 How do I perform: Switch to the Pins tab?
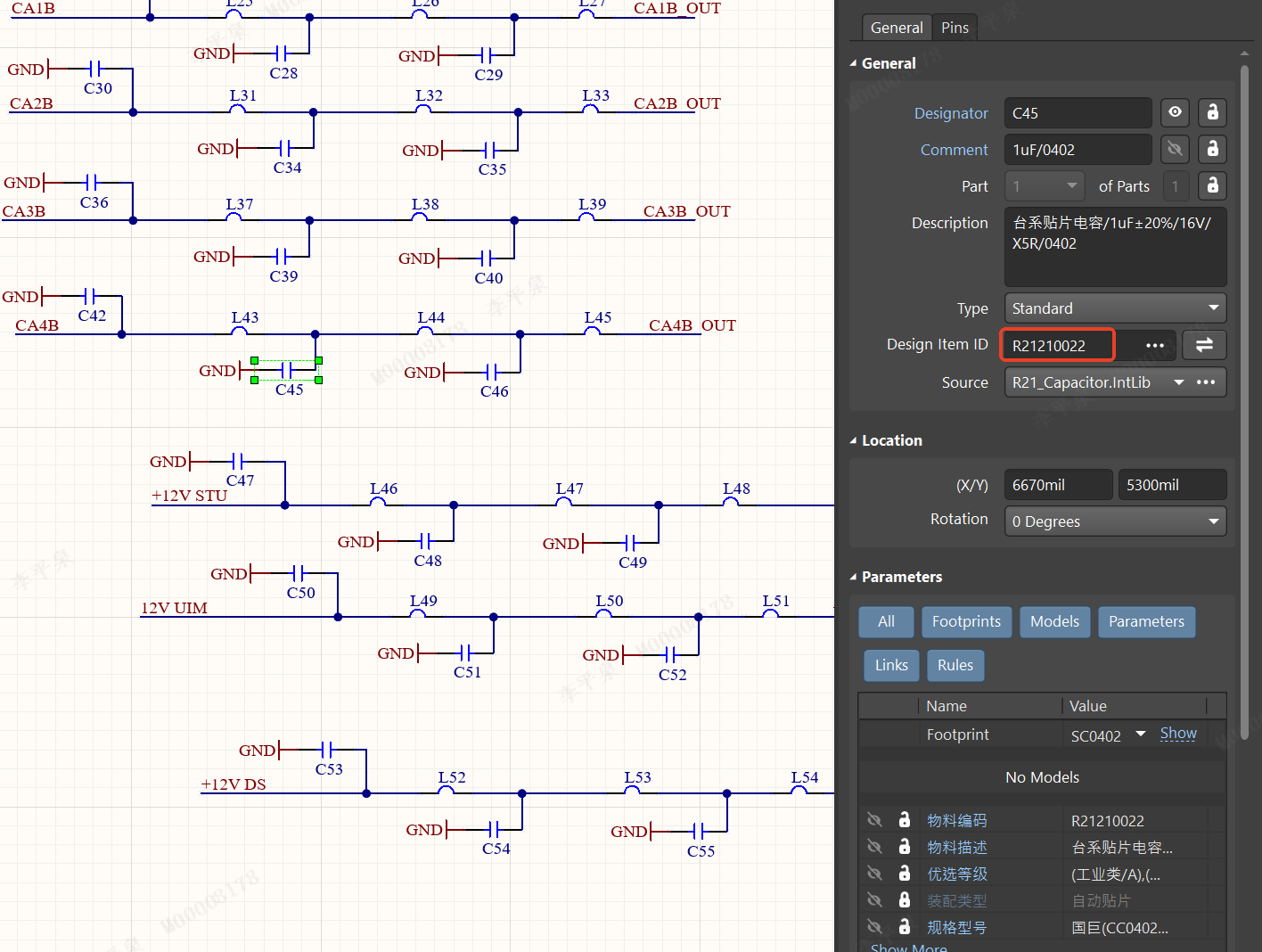[x=955, y=28]
